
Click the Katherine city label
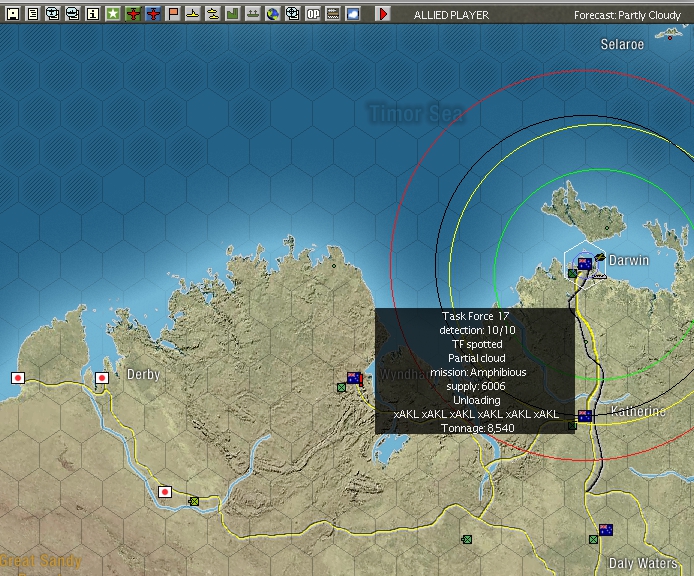point(638,411)
